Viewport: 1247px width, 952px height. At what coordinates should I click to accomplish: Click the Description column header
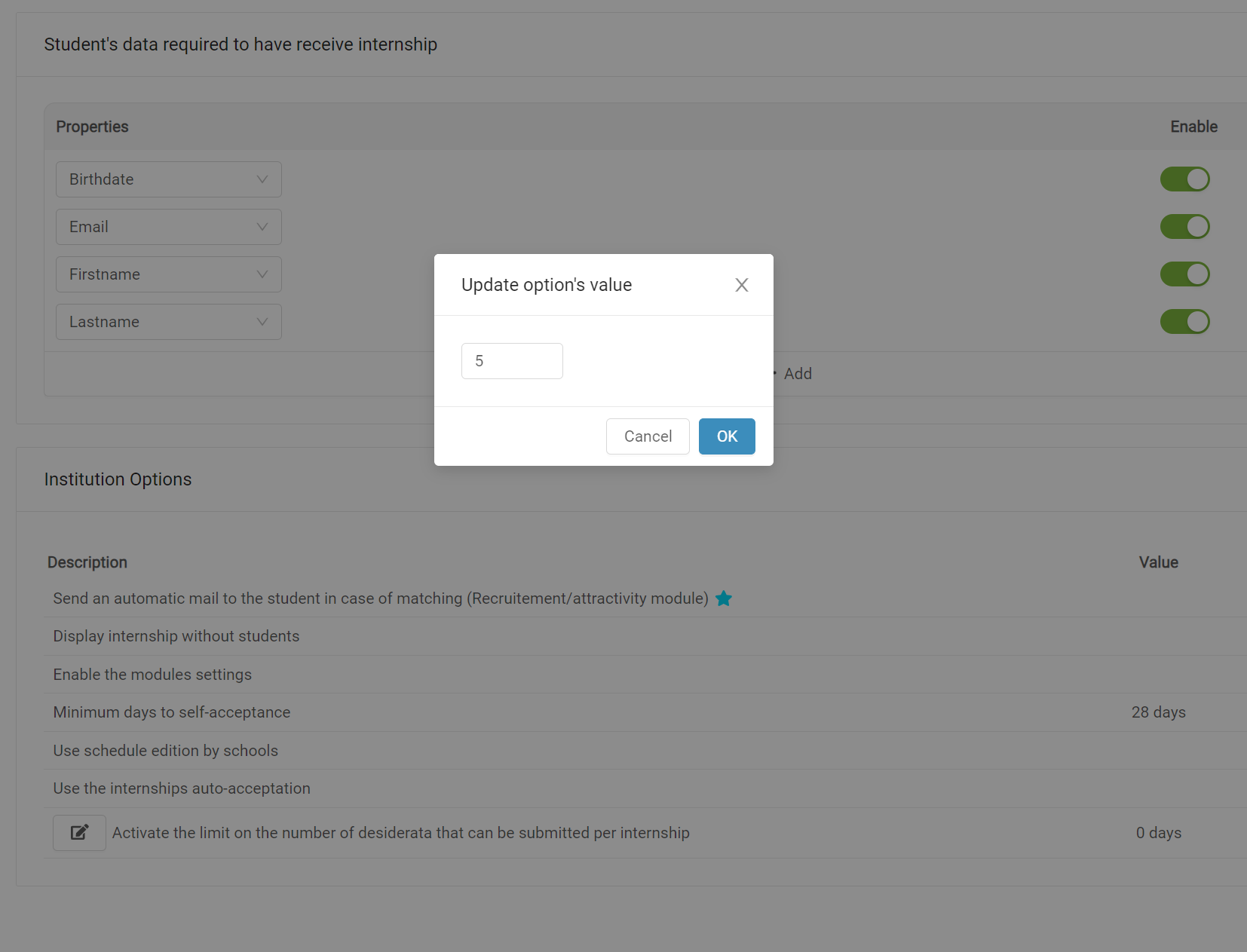pyautogui.click(x=87, y=562)
